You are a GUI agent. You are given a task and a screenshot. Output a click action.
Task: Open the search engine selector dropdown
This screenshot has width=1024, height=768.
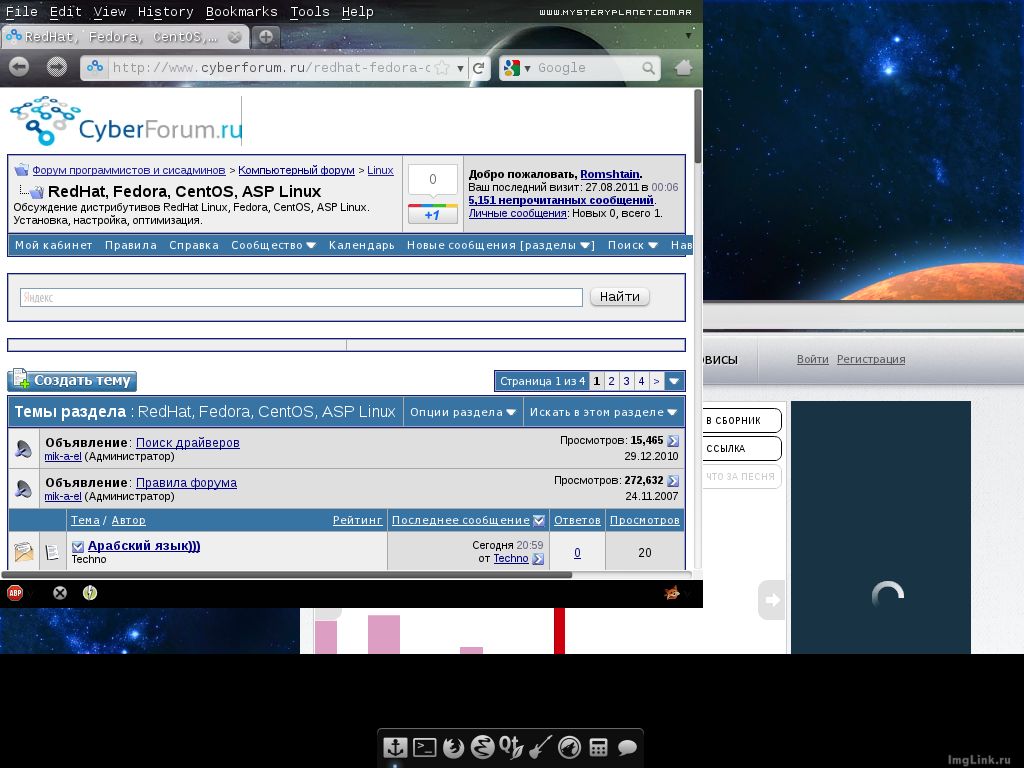[527, 68]
